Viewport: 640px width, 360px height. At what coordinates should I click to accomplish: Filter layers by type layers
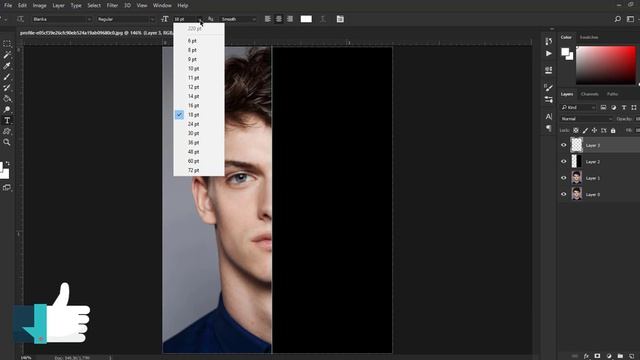point(624,107)
